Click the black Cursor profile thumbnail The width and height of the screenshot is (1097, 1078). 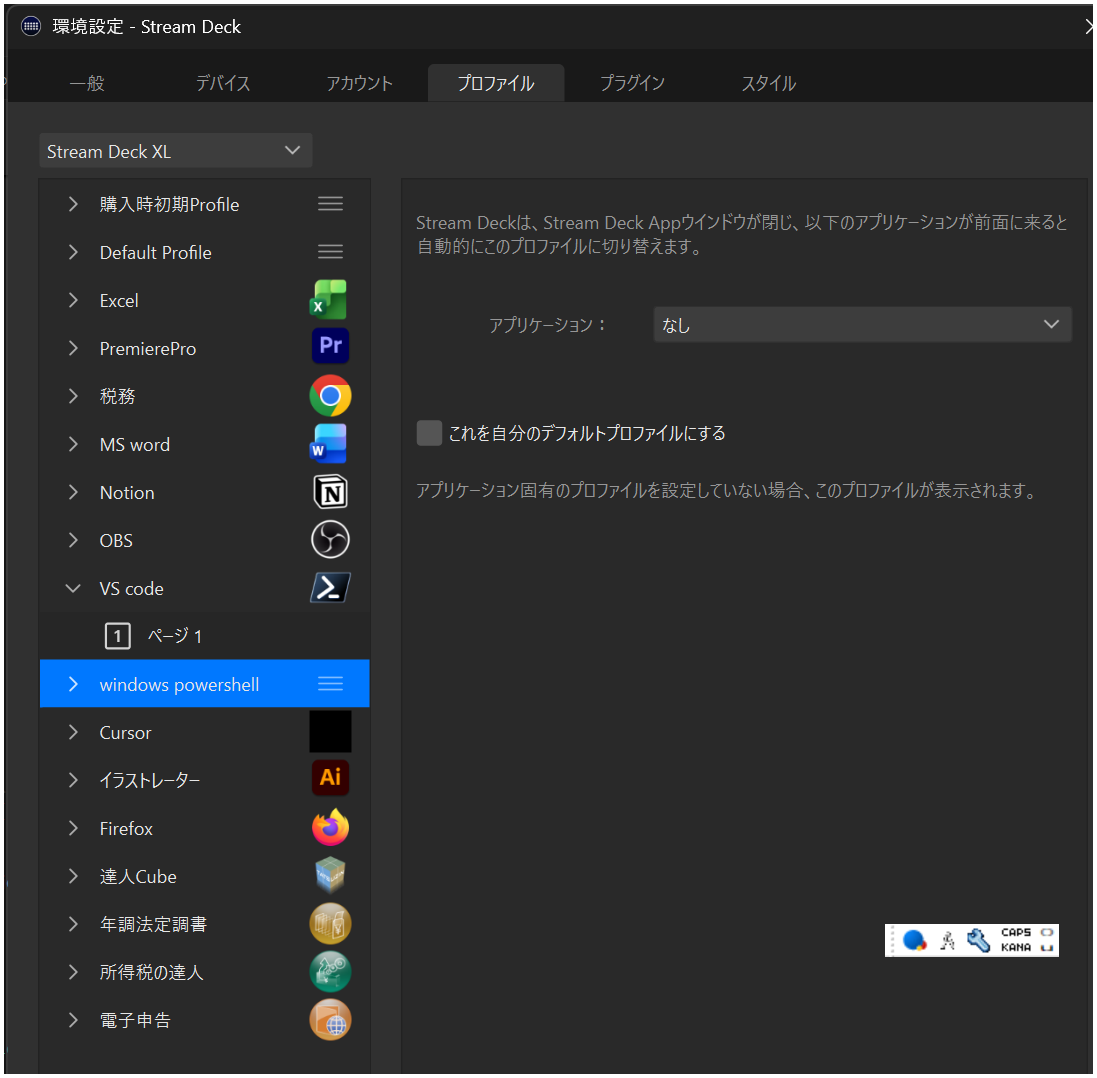pyautogui.click(x=330, y=731)
